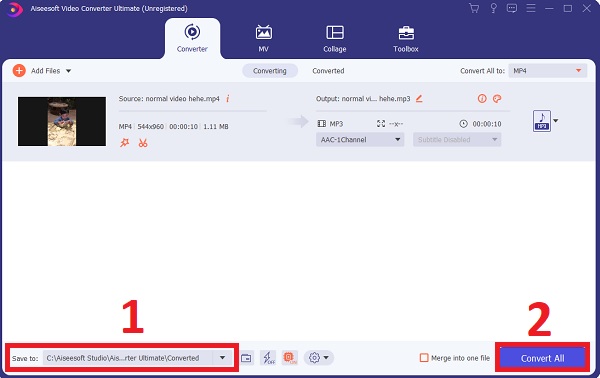Select the Converted sub-tab
This screenshot has width=600, height=378.
[x=328, y=71]
